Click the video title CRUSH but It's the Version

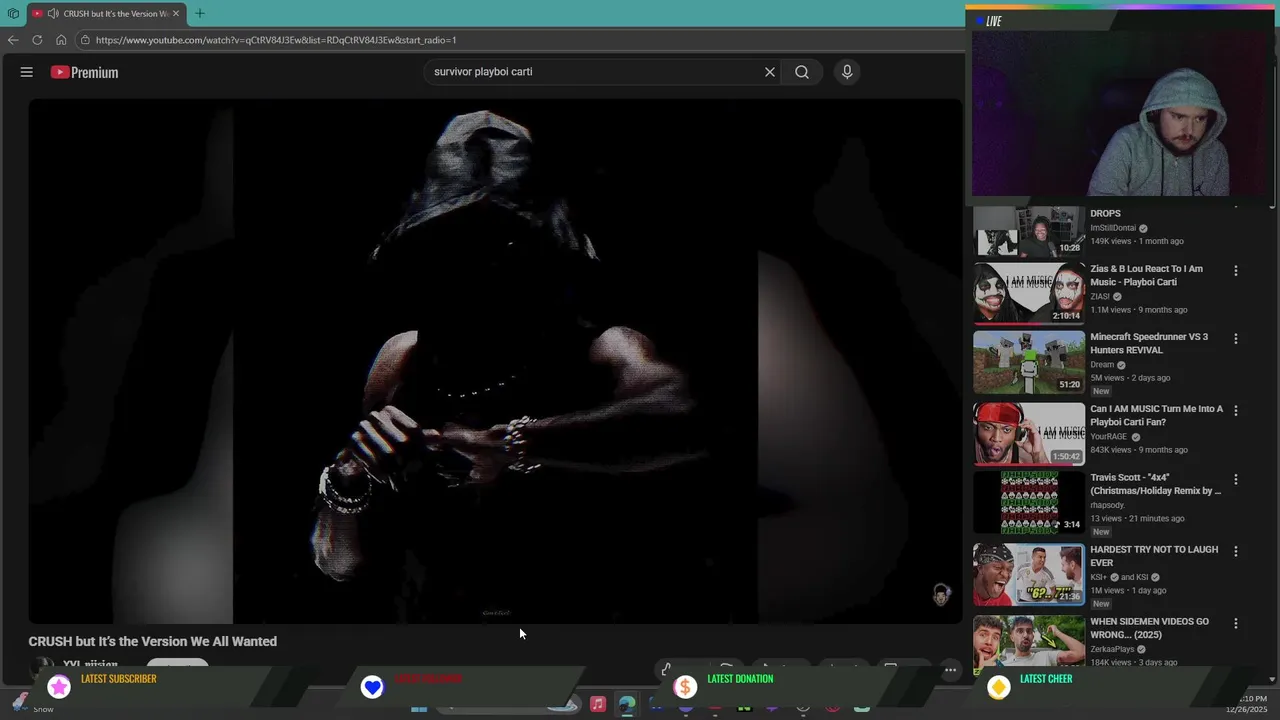(x=152, y=641)
